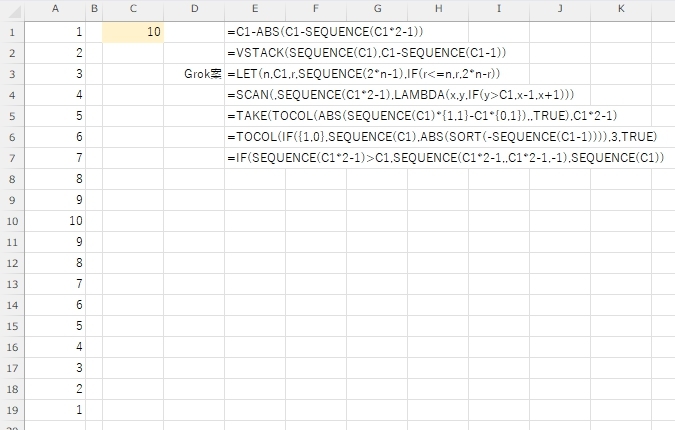Click the Select All corner triangle
Screen dimensions: 675x430
[13, 11]
